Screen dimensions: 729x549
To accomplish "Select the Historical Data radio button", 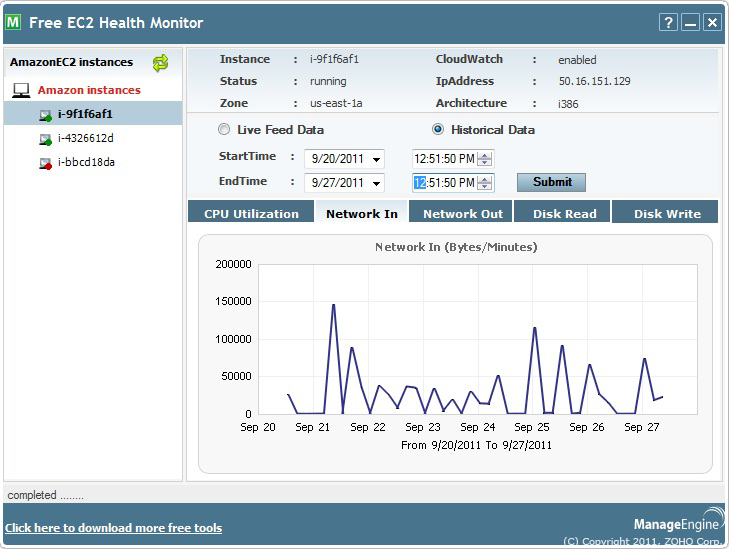I will 438,129.
